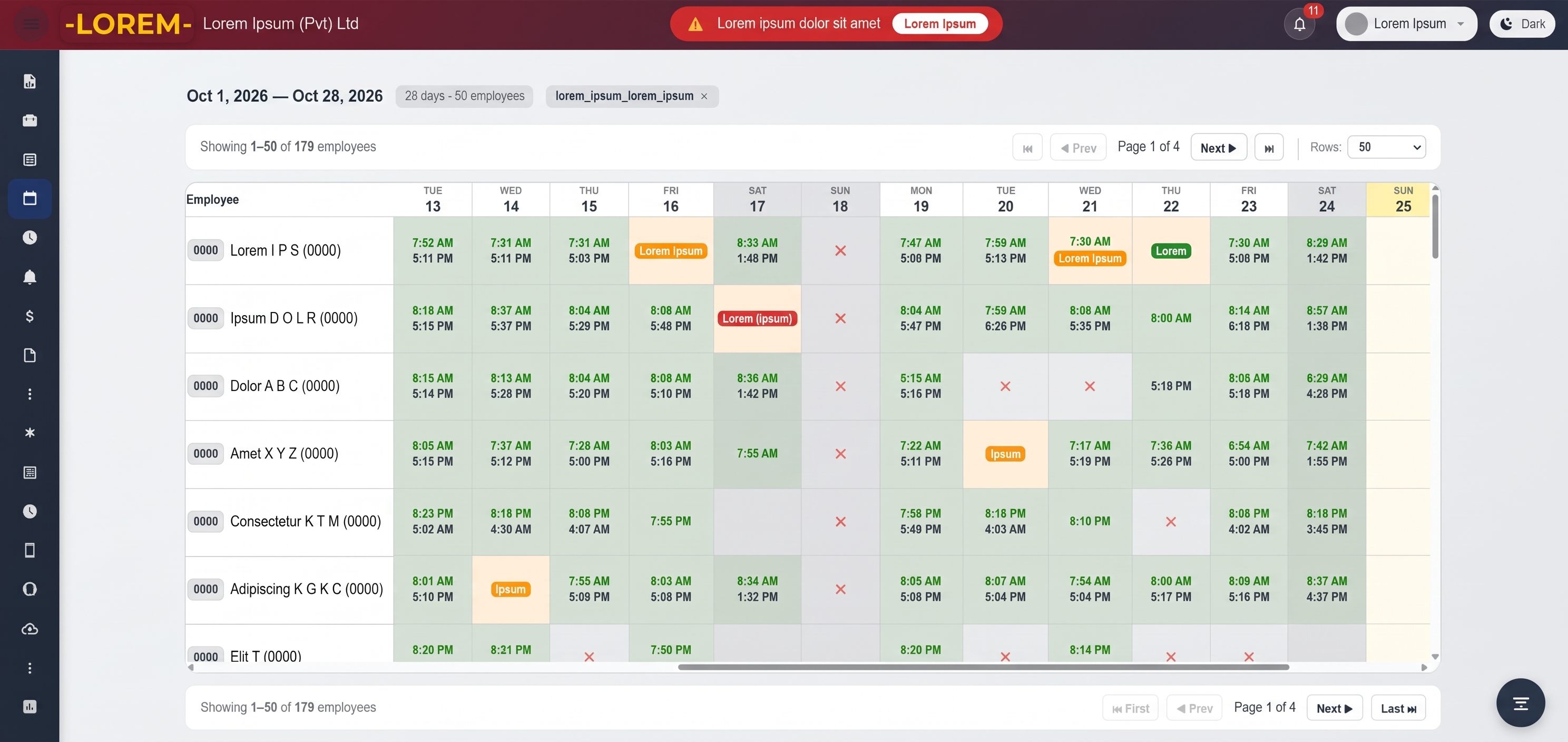Select the calendar icon in sidebar
Image resolution: width=1568 pixels, height=742 pixels.
[29, 199]
